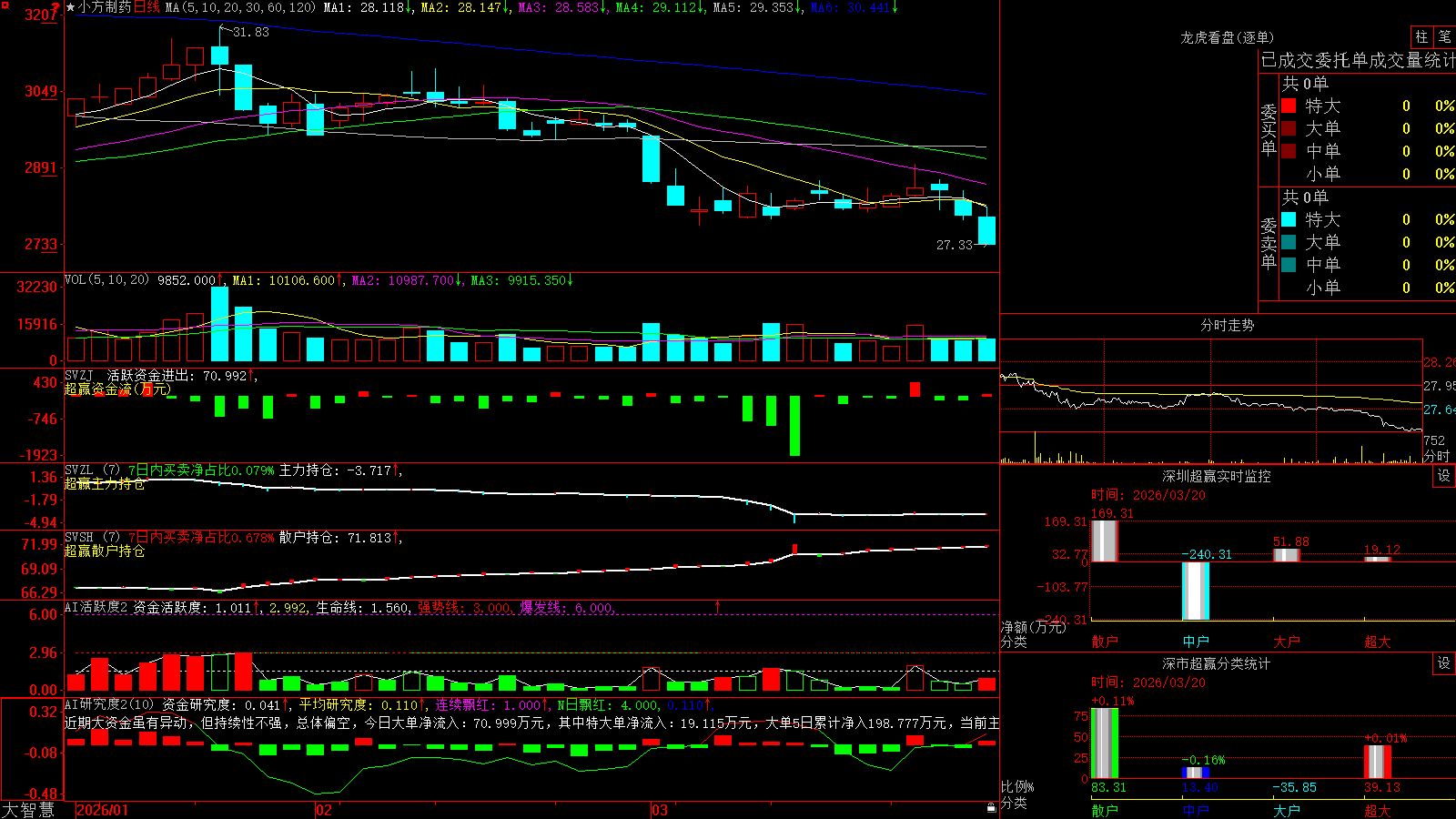Image resolution: width=1456 pixels, height=819 pixels.
Task: Click the 深圳超赢实时监控 panel title
Action: pyautogui.click(x=1217, y=476)
